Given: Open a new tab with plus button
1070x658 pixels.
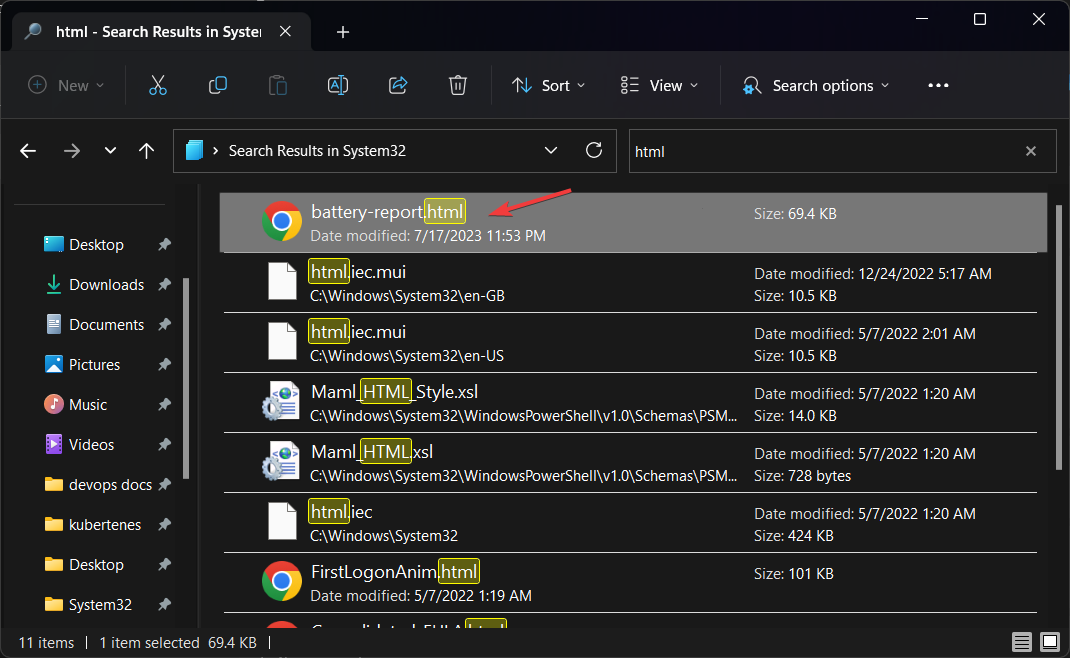Looking at the screenshot, I should pyautogui.click(x=343, y=32).
